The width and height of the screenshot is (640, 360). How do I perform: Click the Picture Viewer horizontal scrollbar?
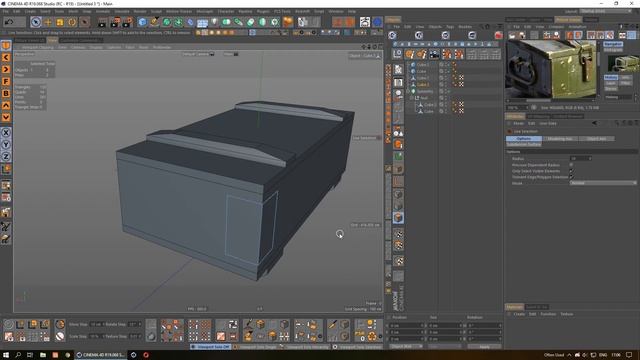(539, 100)
